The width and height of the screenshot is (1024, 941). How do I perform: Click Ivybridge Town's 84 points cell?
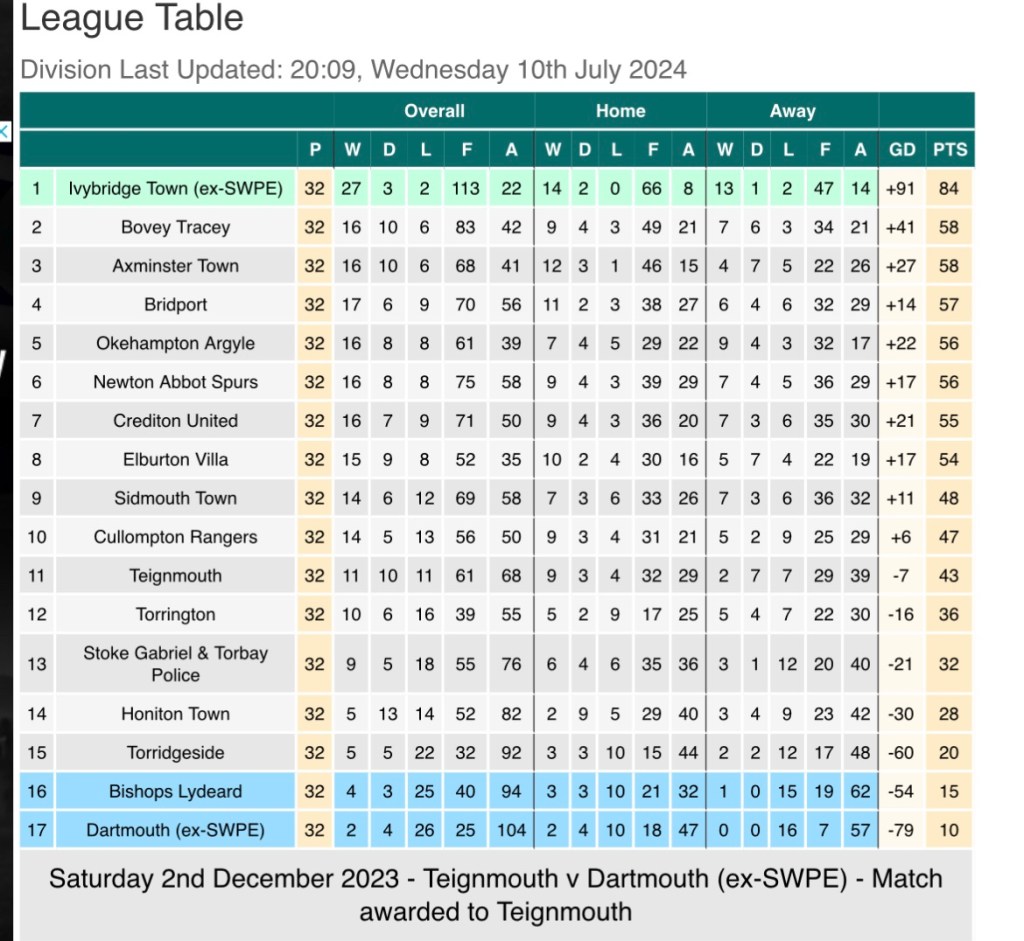click(949, 188)
